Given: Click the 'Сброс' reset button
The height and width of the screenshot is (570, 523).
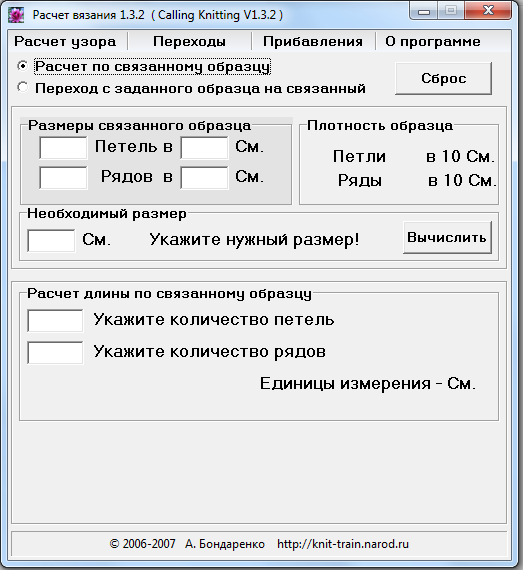Looking at the screenshot, I should click(443, 79).
